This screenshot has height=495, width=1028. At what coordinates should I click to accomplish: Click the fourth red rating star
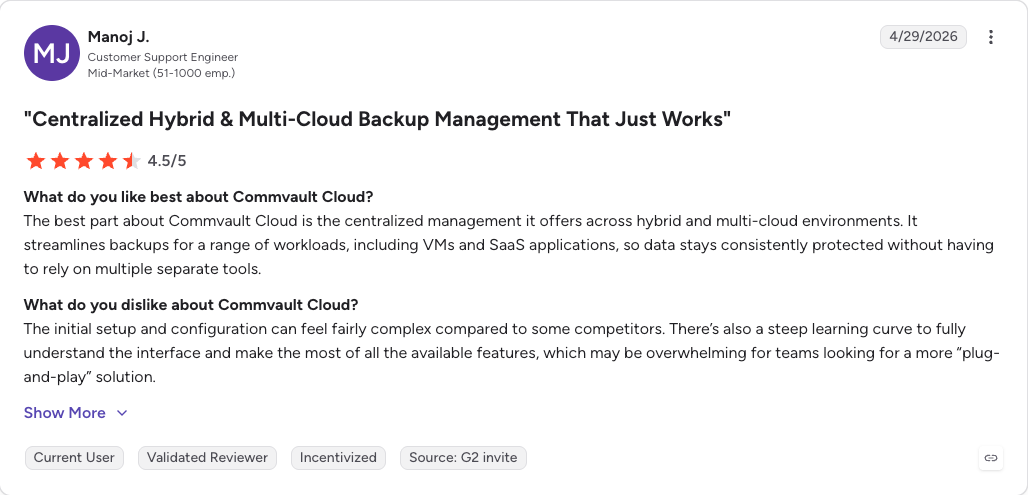tap(108, 161)
